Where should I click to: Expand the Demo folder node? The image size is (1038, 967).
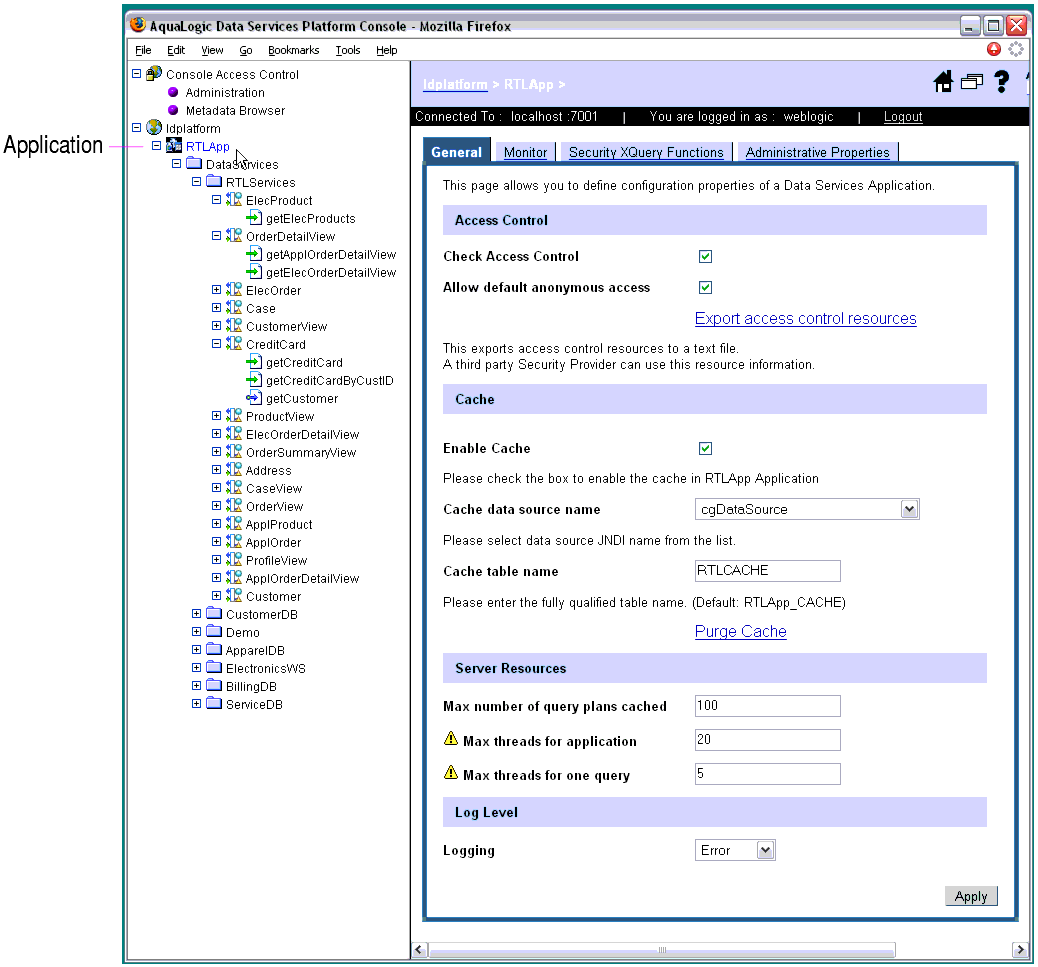197,631
